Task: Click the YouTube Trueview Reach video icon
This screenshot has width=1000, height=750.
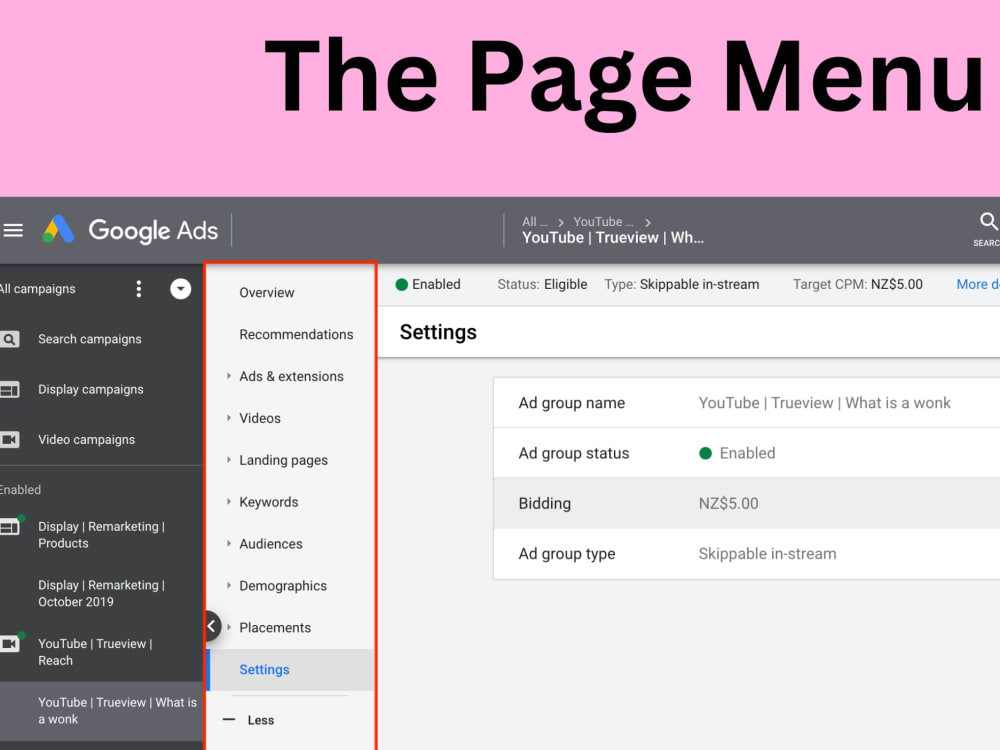Action: (x=11, y=643)
